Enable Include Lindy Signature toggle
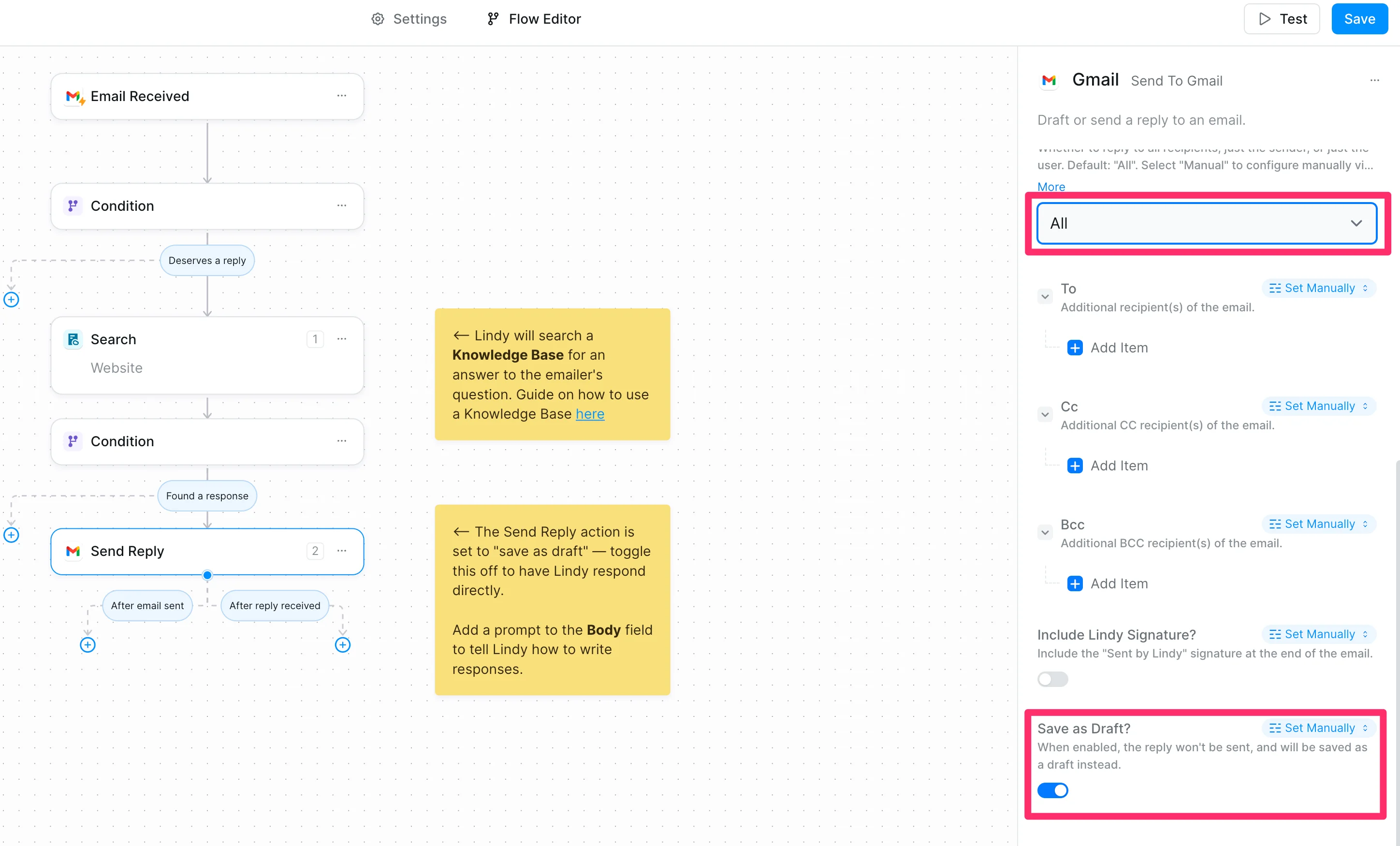Screen dimensions: 1400x846 tap(1052, 680)
